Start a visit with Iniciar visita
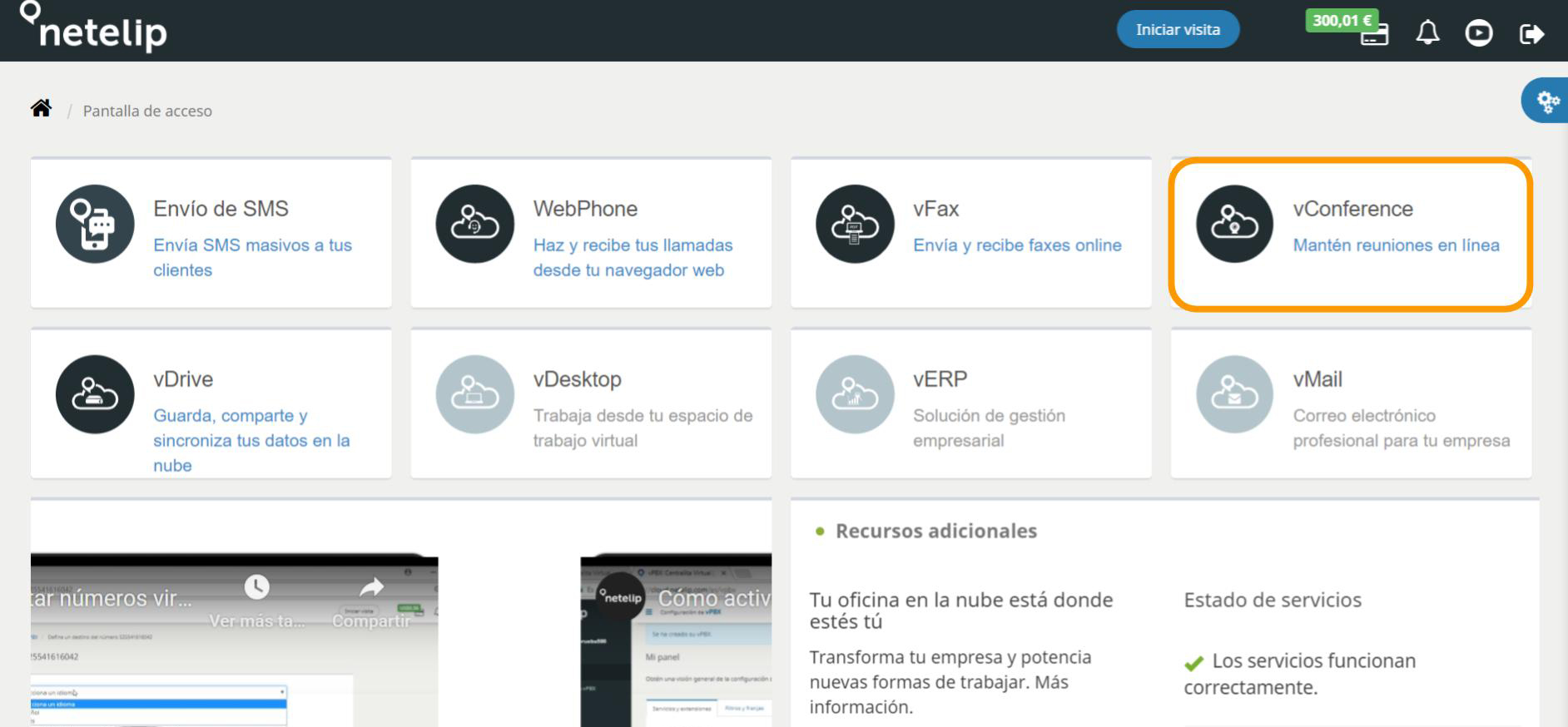1568x727 pixels. [1178, 29]
